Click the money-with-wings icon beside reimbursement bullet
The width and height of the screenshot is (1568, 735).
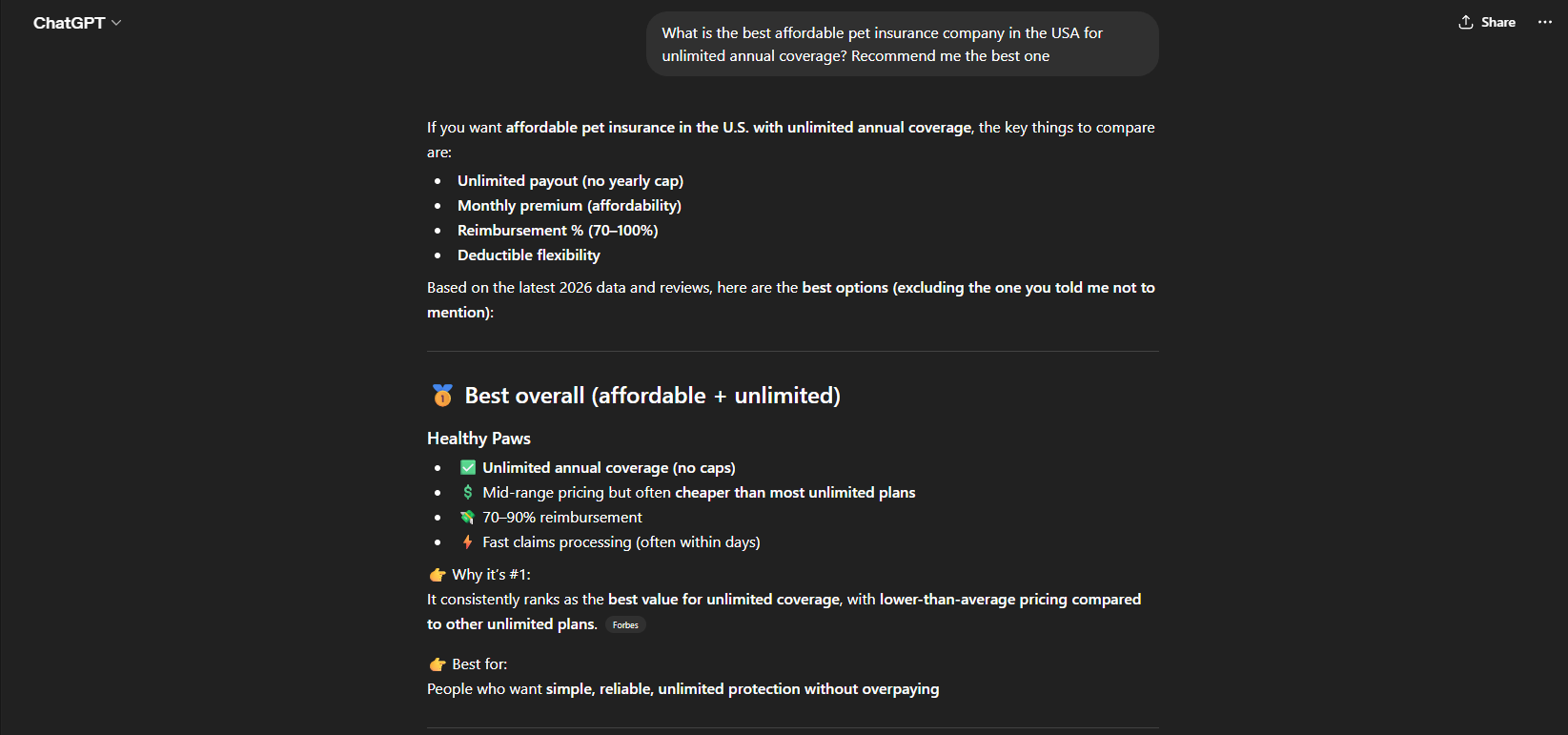coord(467,517)
